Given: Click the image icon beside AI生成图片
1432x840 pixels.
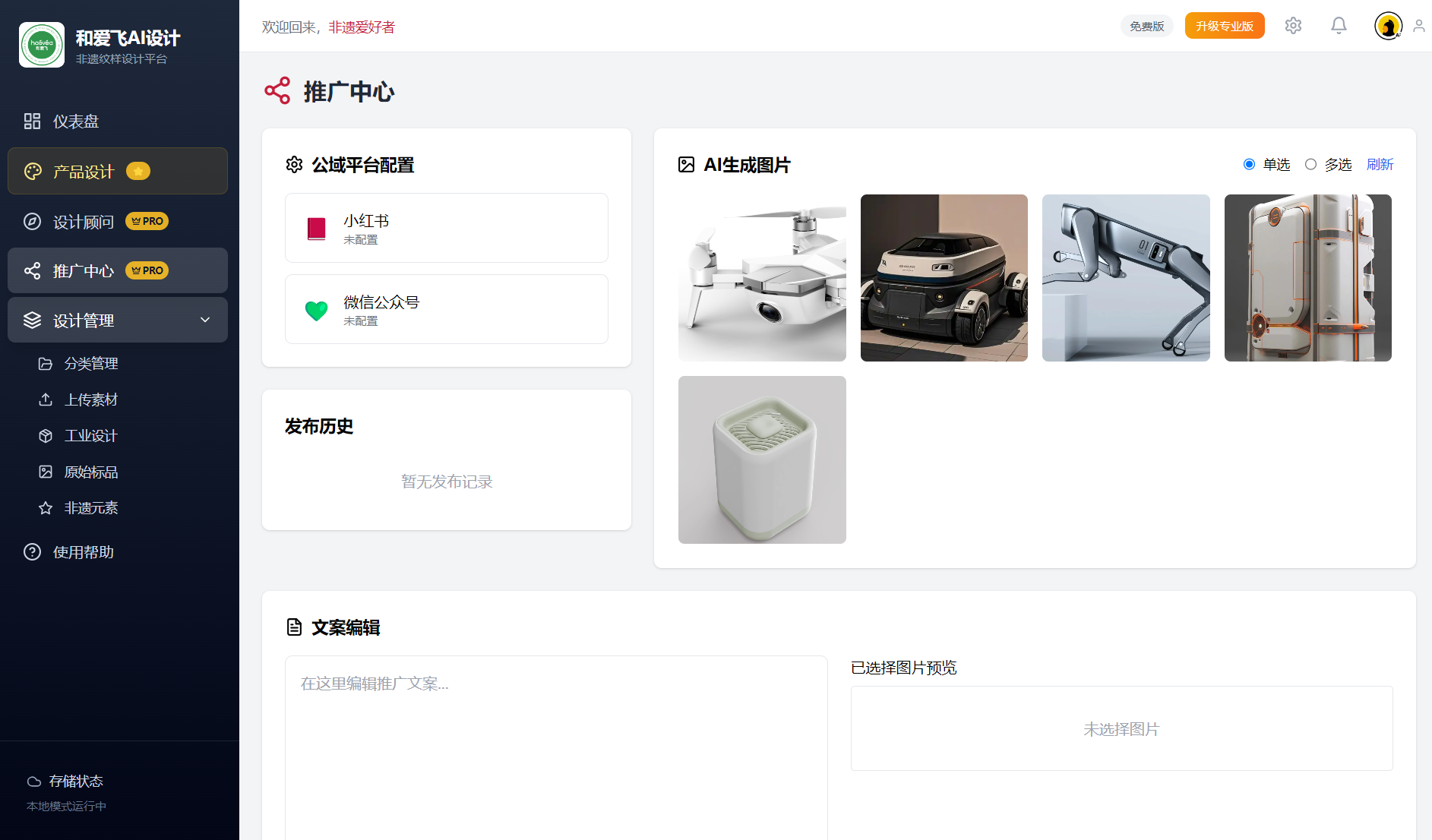Looking at the screenshot, I should click(x=686, y=165).
